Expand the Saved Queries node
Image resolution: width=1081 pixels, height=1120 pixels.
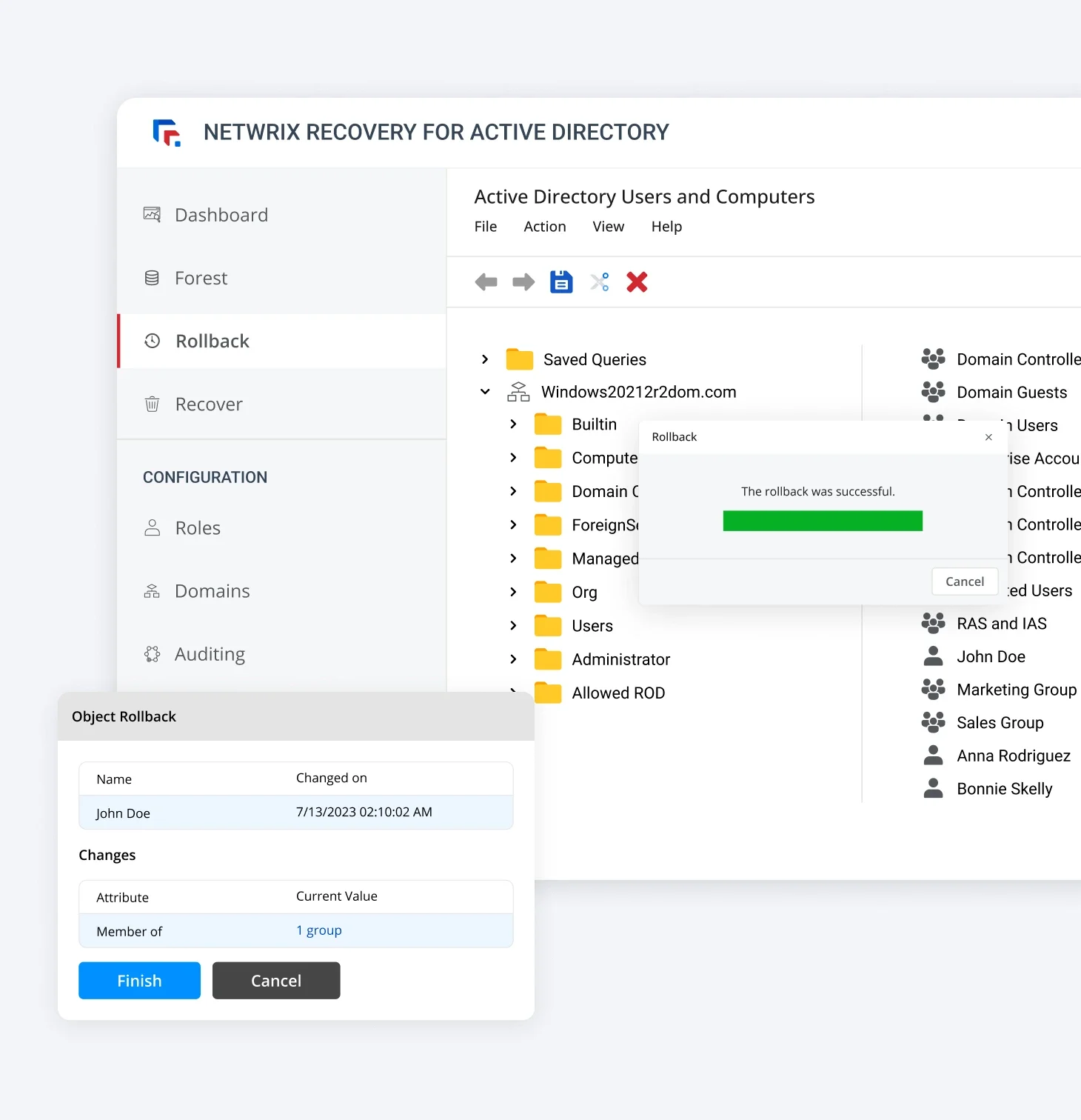485,359
